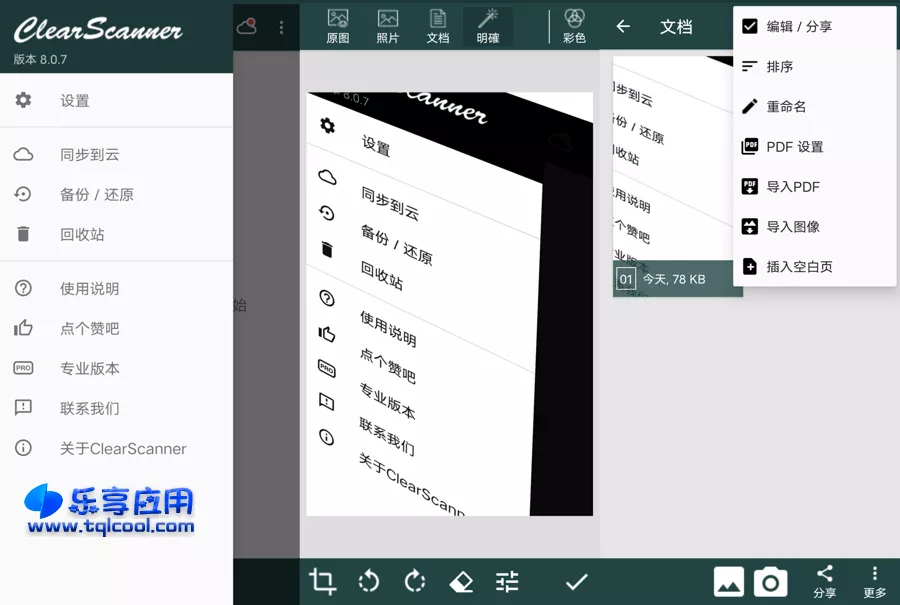The image size is (900, 605).
Task: Confirm edits with the checkmark
Action: click(x=576, y=581)
